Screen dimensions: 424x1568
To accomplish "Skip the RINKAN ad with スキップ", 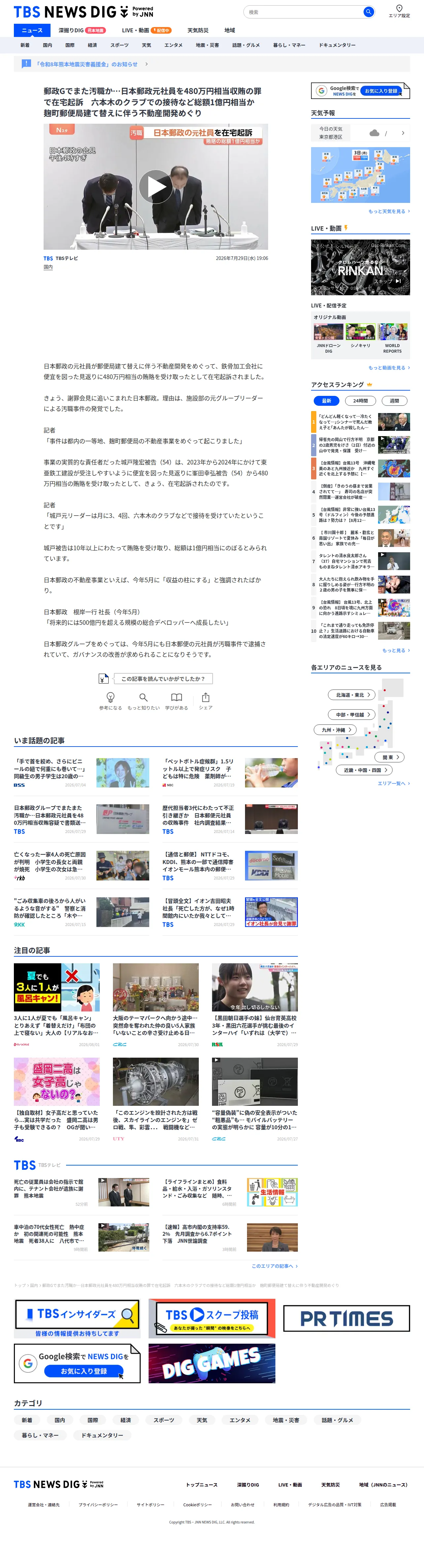I will click(x=387, y=281).
